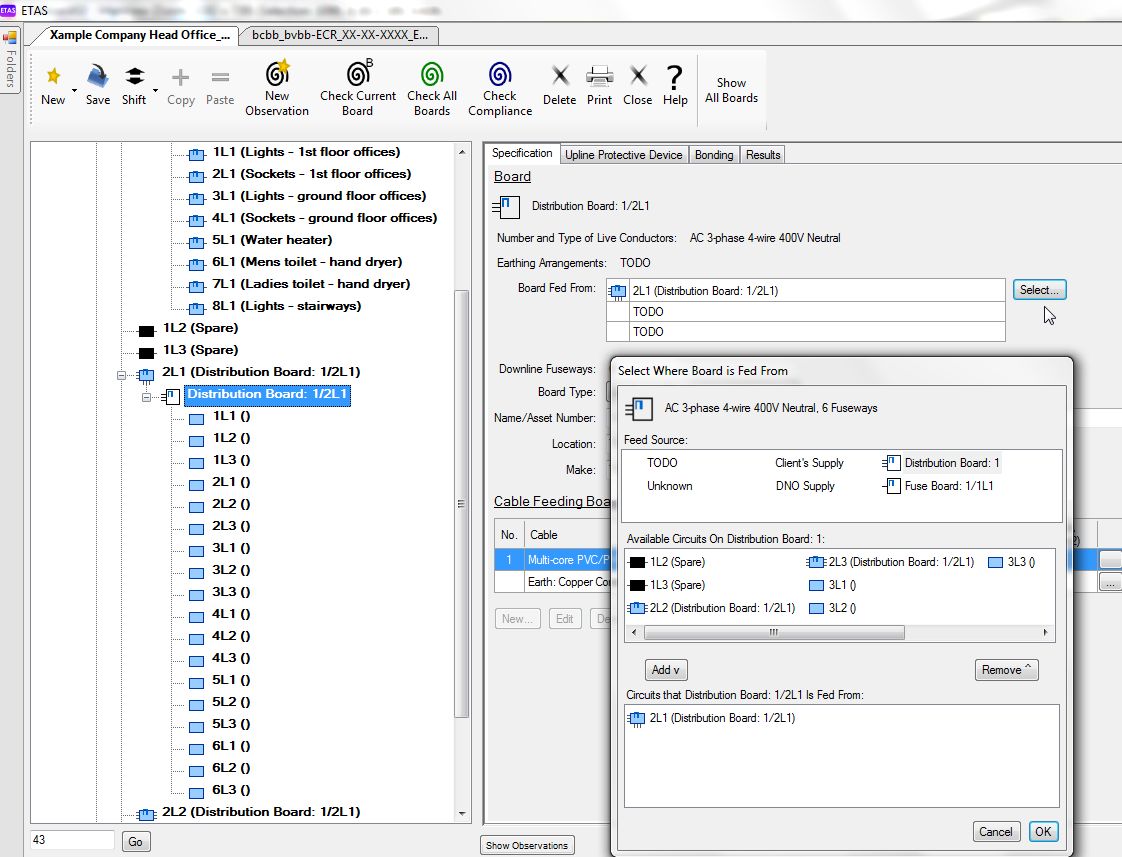1122x857 pixels.
Task: Click the number field beside Go
Action: (72, 840)
